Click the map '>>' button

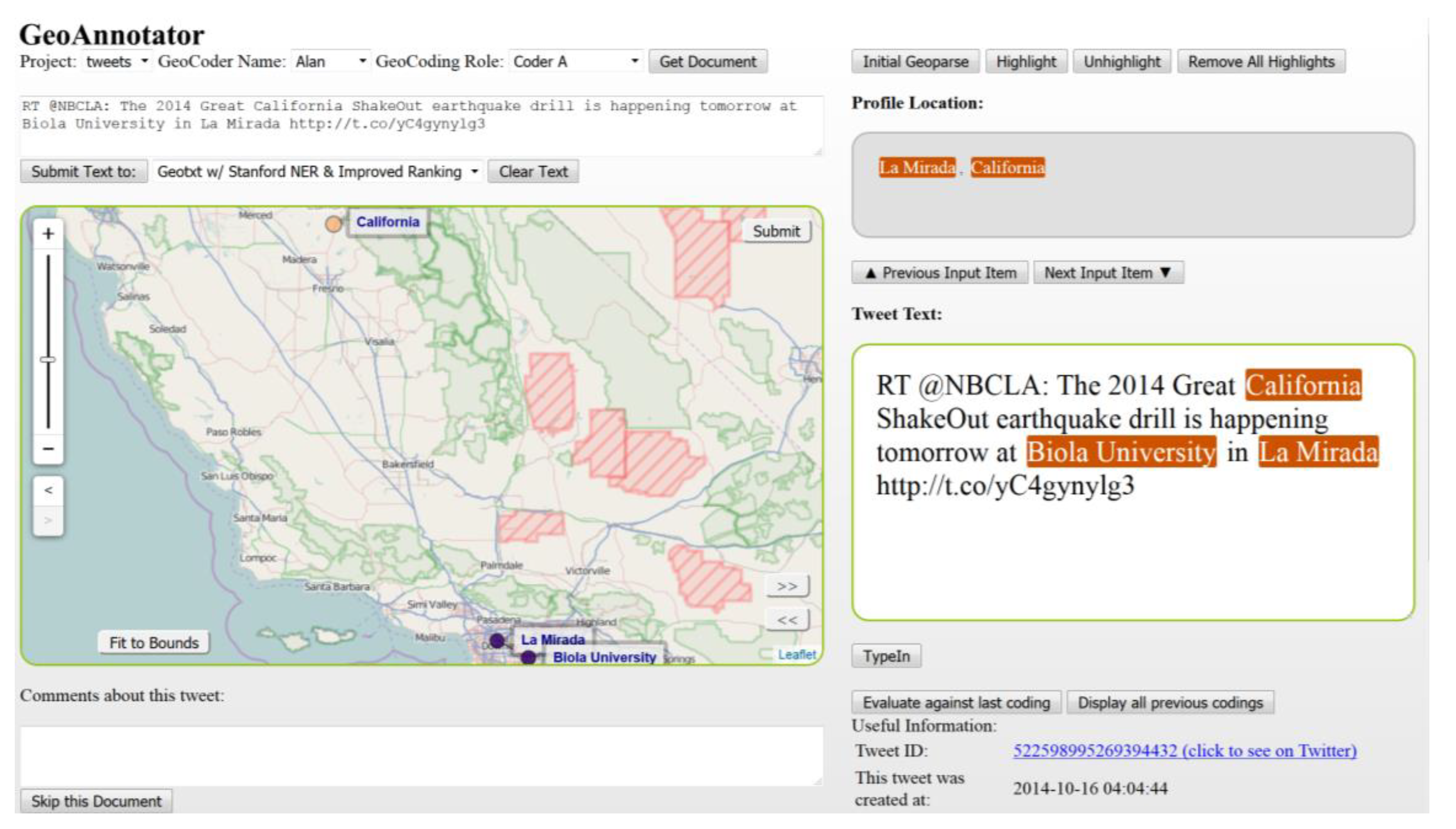click(788, 586)
